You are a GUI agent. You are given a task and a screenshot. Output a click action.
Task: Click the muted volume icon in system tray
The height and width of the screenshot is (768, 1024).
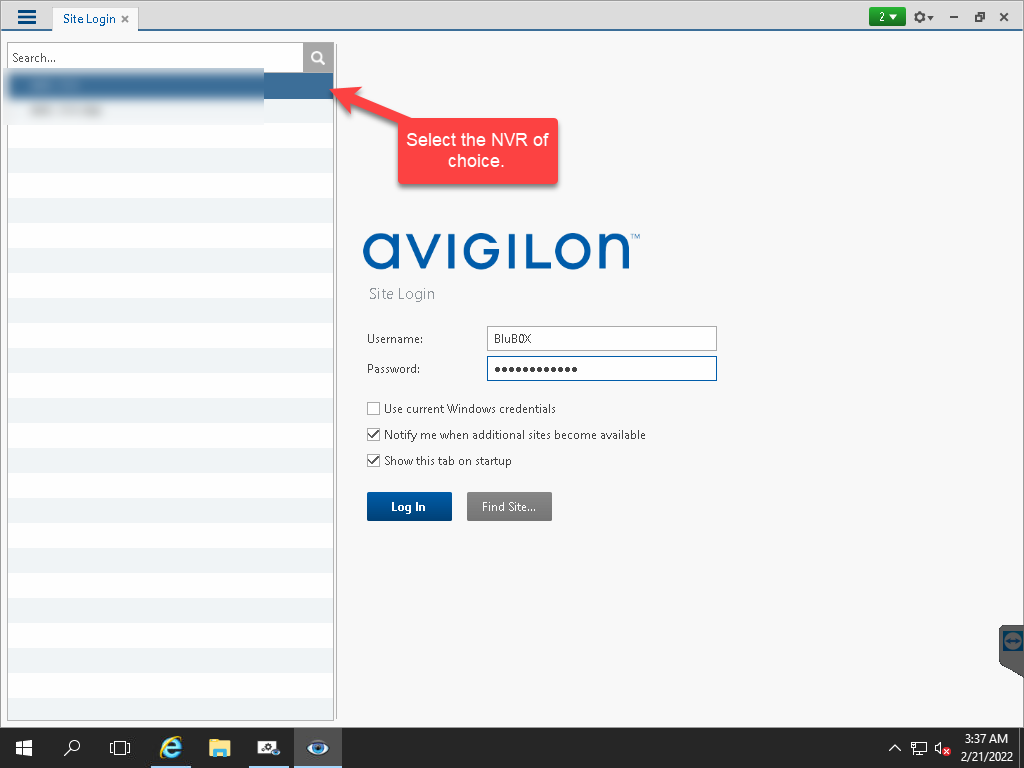[x=941, y=748]
